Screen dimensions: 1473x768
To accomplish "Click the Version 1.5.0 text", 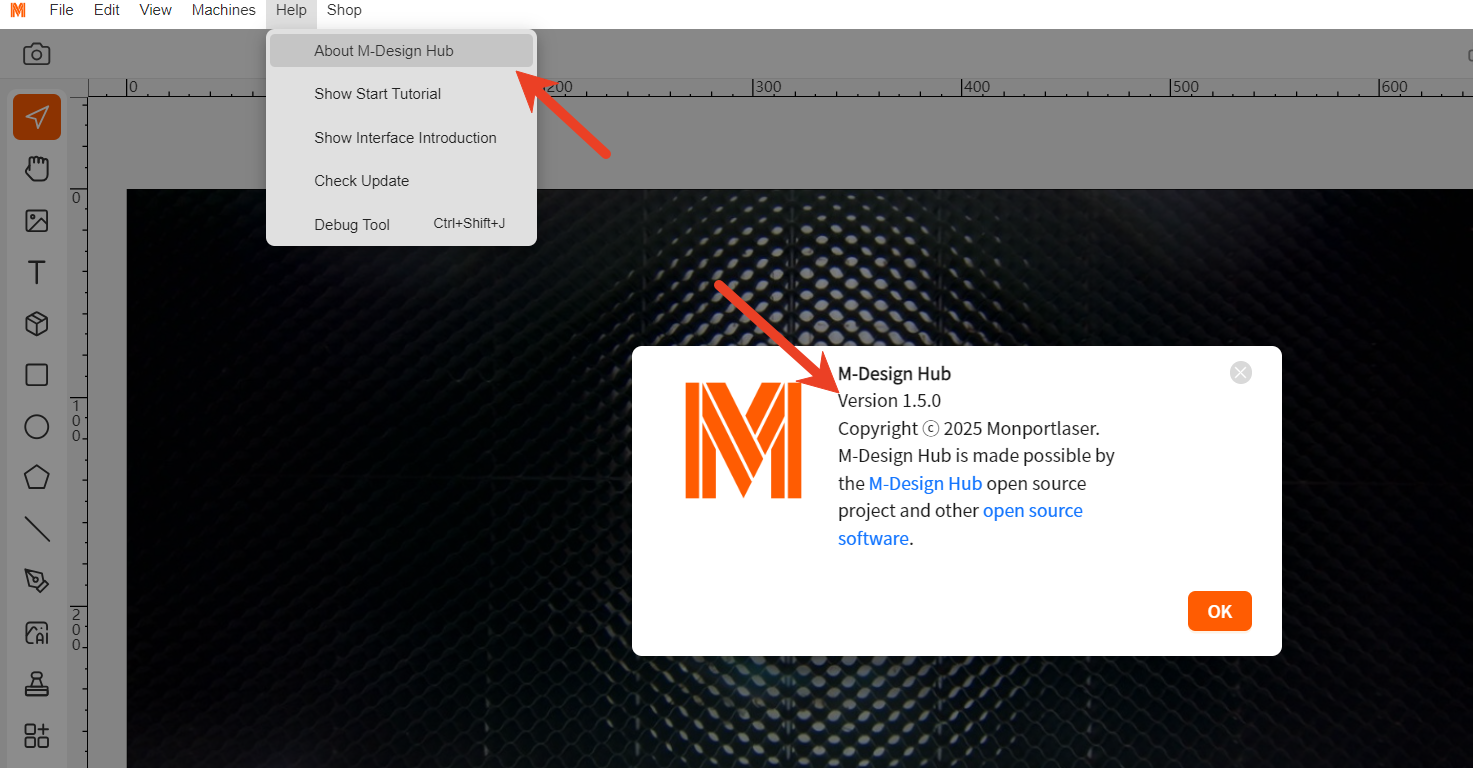I will [889, 401].
